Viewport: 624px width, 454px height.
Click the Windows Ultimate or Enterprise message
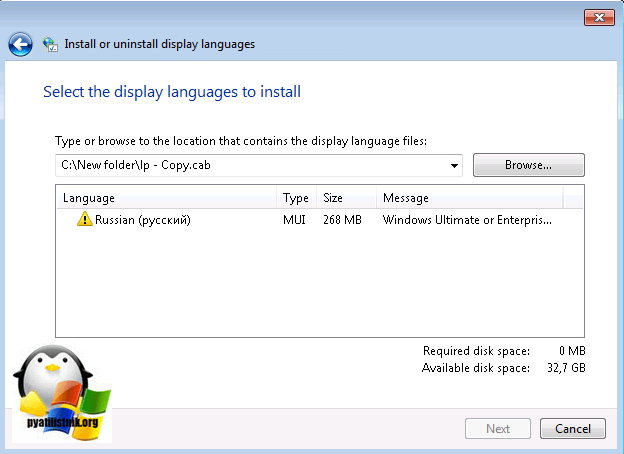467,220
